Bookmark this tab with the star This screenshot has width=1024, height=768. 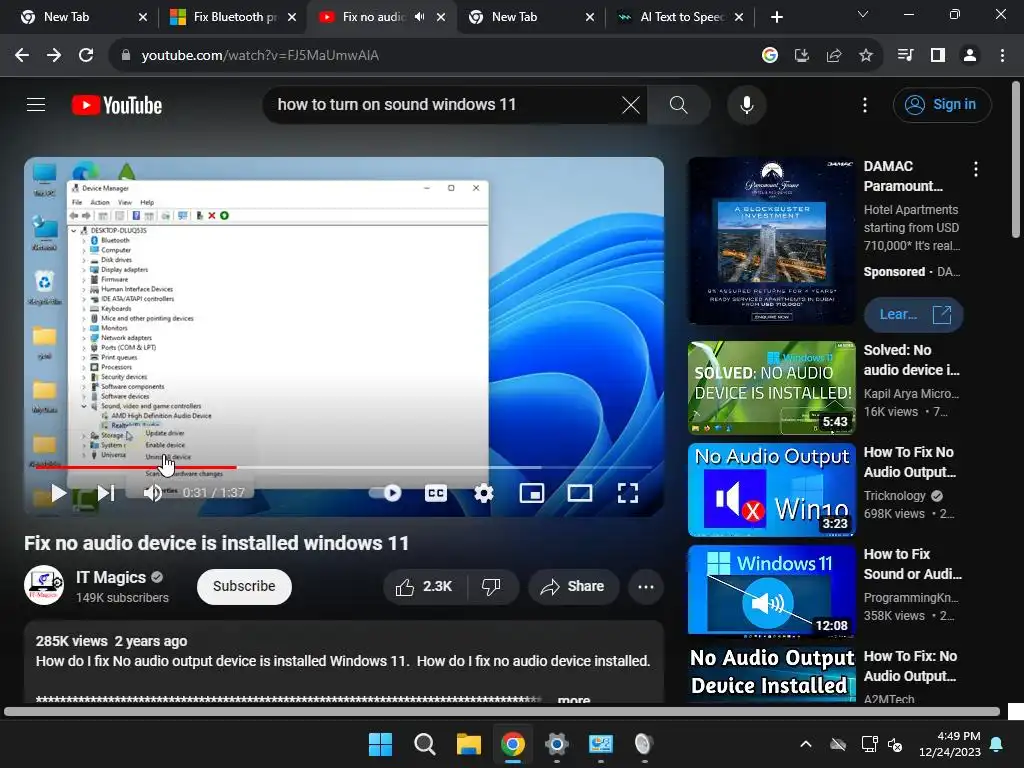pyautogui.click(x=865, y=56)
